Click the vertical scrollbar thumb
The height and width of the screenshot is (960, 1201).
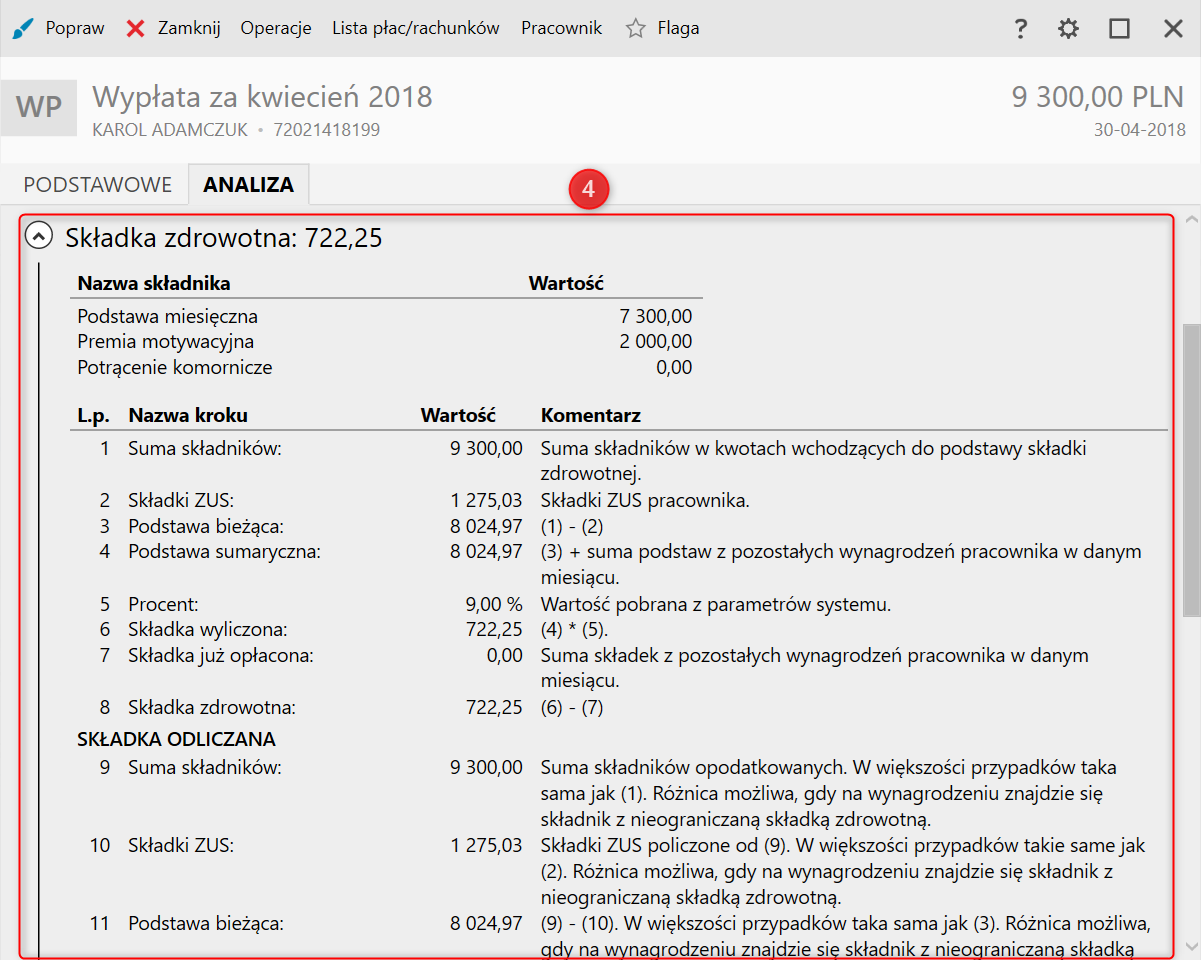click(1190, 470)
